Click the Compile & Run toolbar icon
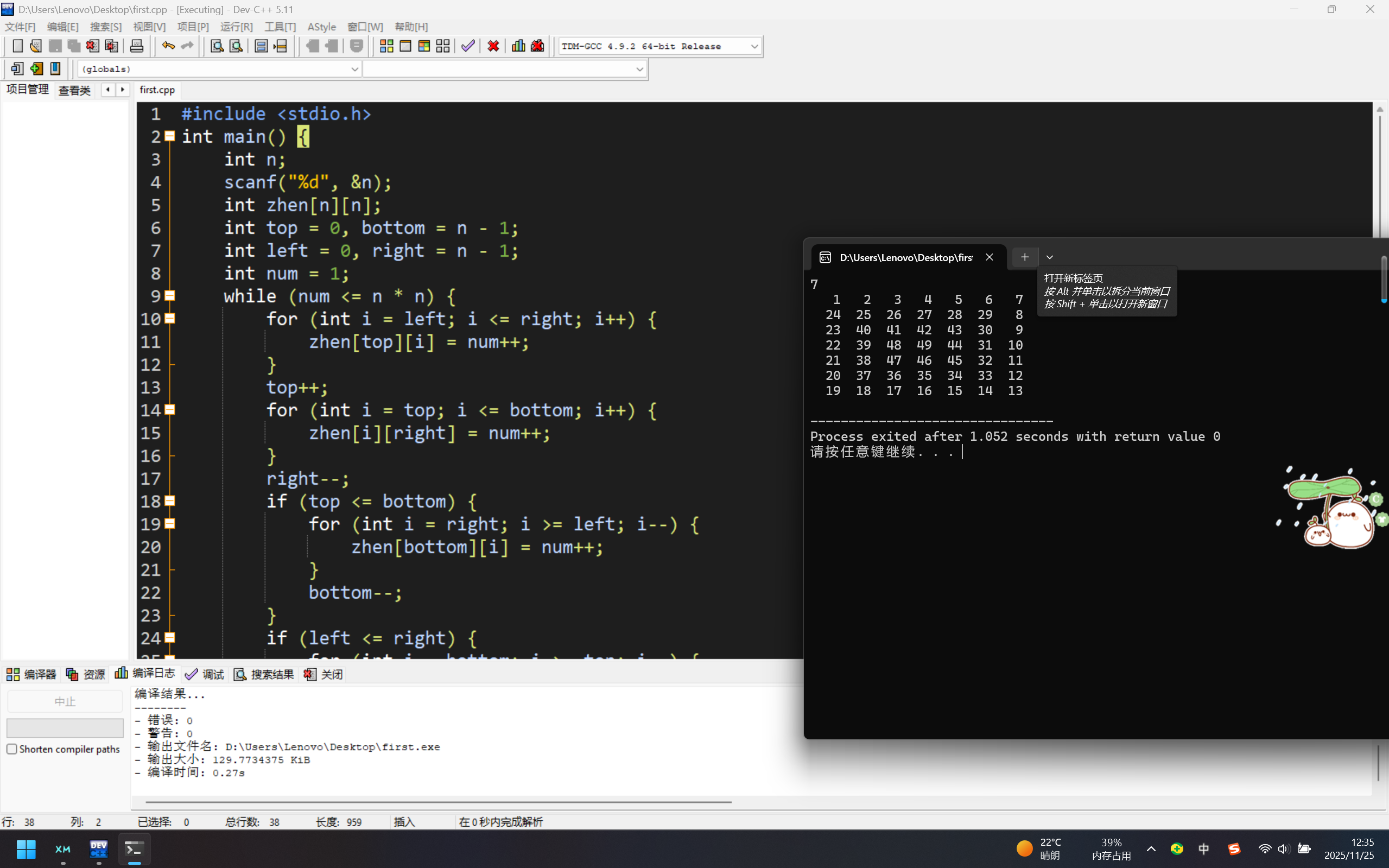The height and width of the screenshot is (868, 1389). [x=424, y=46]
